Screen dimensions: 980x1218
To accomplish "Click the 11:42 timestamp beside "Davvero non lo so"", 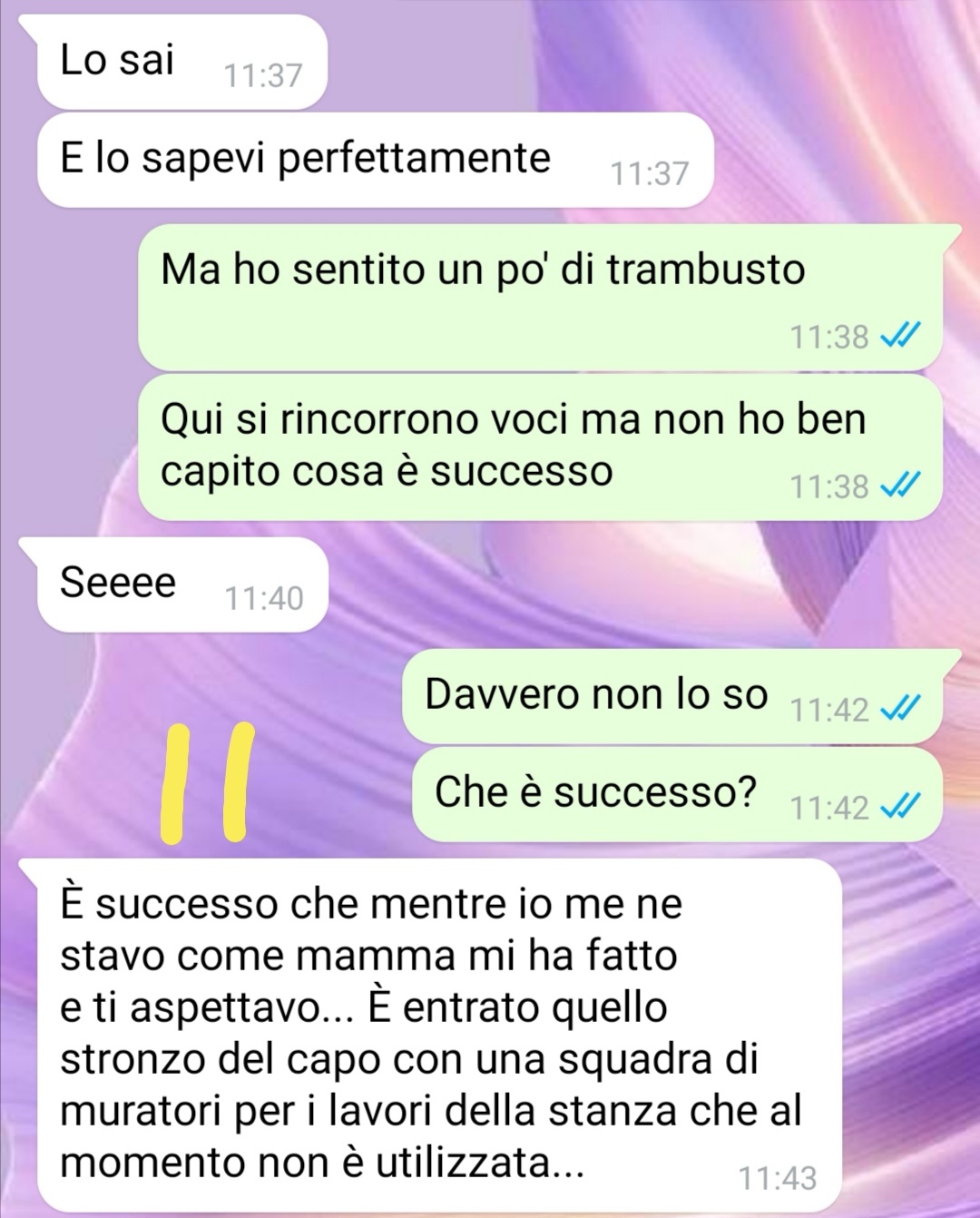I will pyautogui.click(x=829, y=709).
